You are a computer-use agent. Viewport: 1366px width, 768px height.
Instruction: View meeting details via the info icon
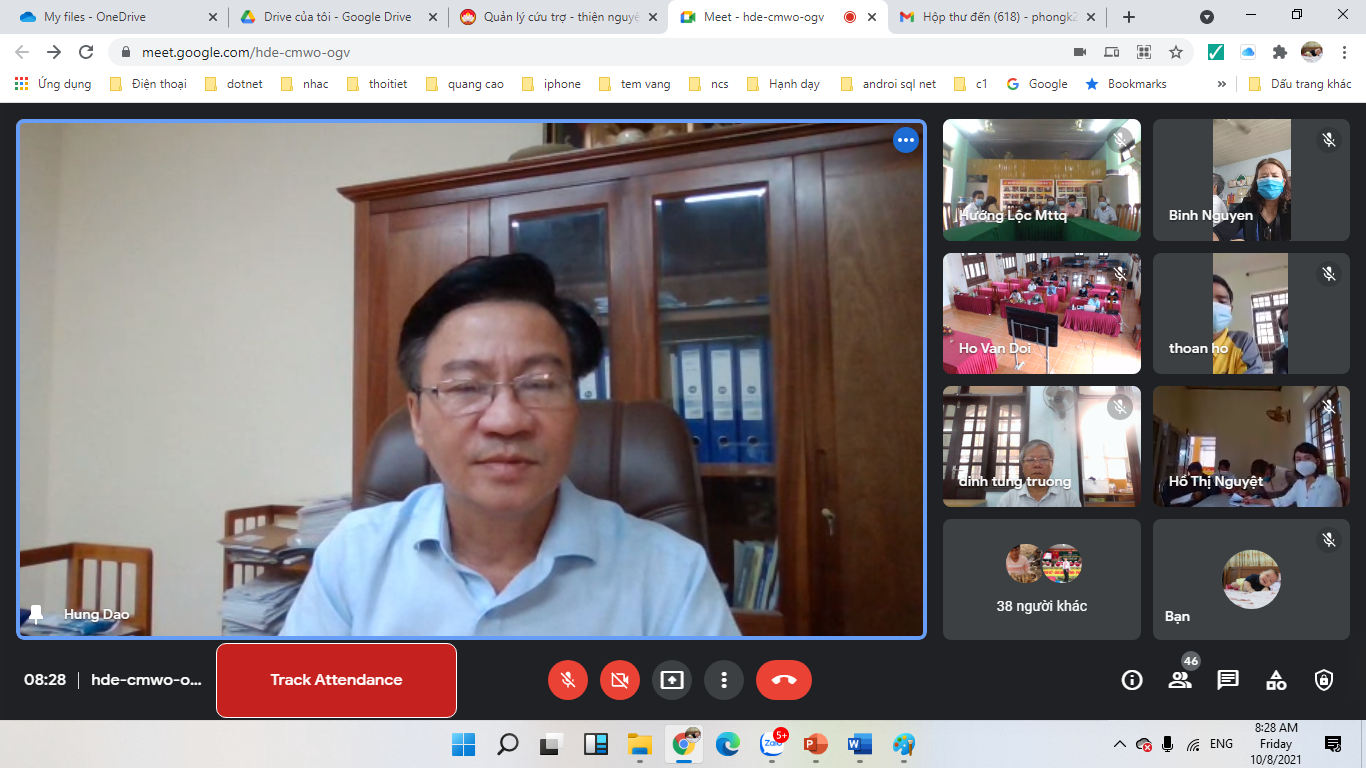1131,679
